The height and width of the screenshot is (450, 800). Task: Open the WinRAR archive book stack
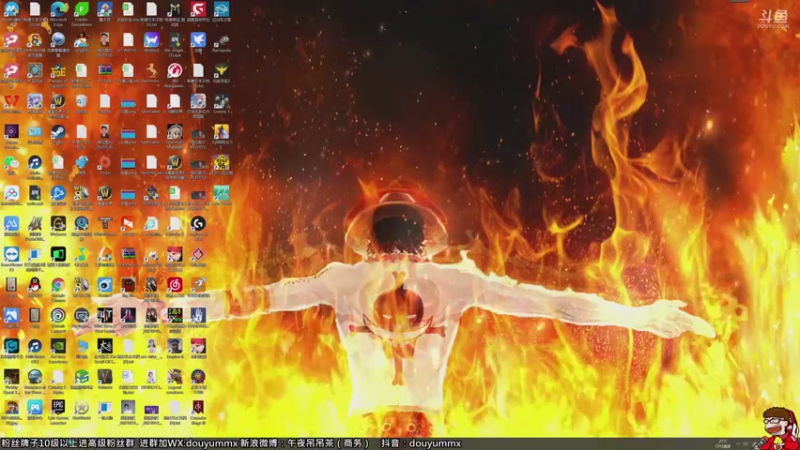(128, 254)
